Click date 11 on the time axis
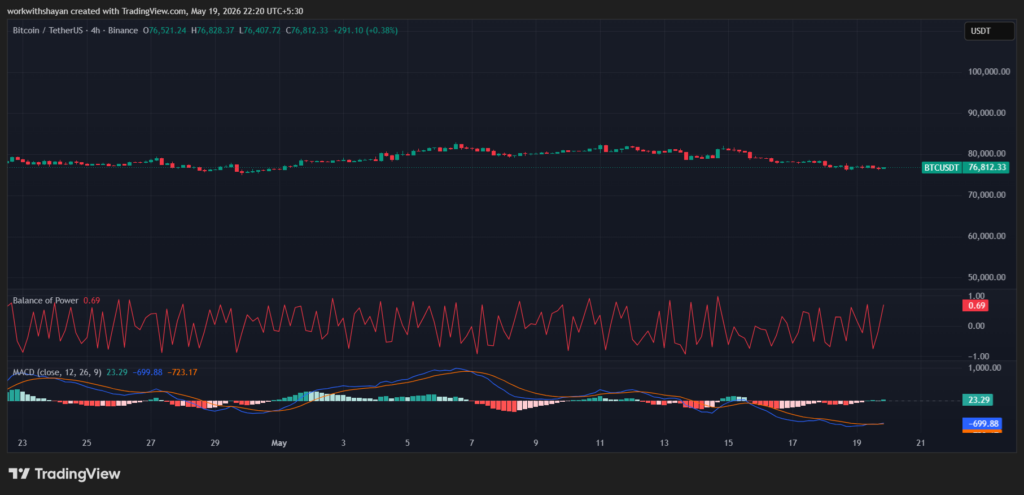Image resolution: width=1024 pixels, height=495 pixels. (x=600, y=443)
